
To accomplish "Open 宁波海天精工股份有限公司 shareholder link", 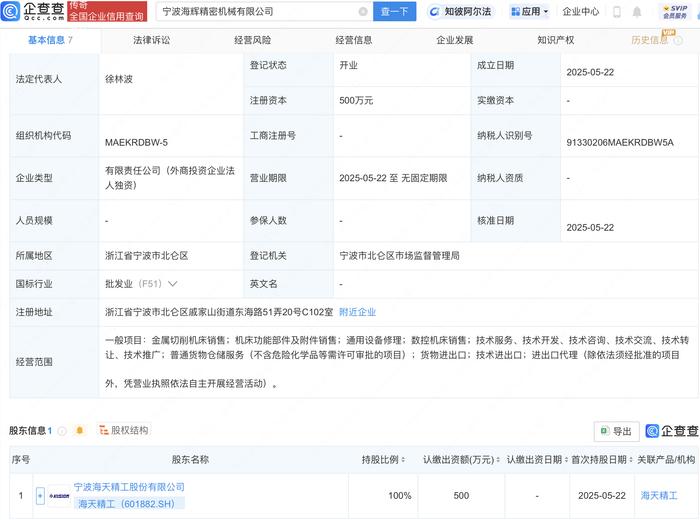I will [x=129, y=487].
